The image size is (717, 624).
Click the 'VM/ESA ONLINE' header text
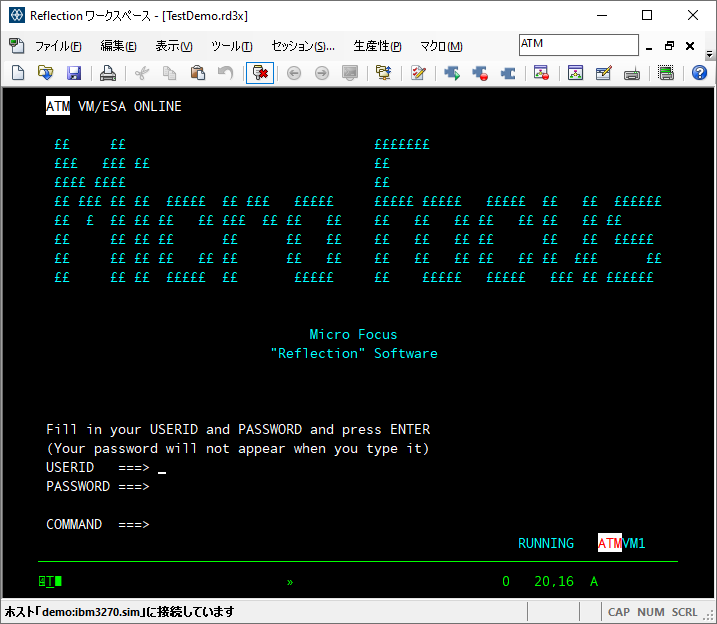coord(130,106)
